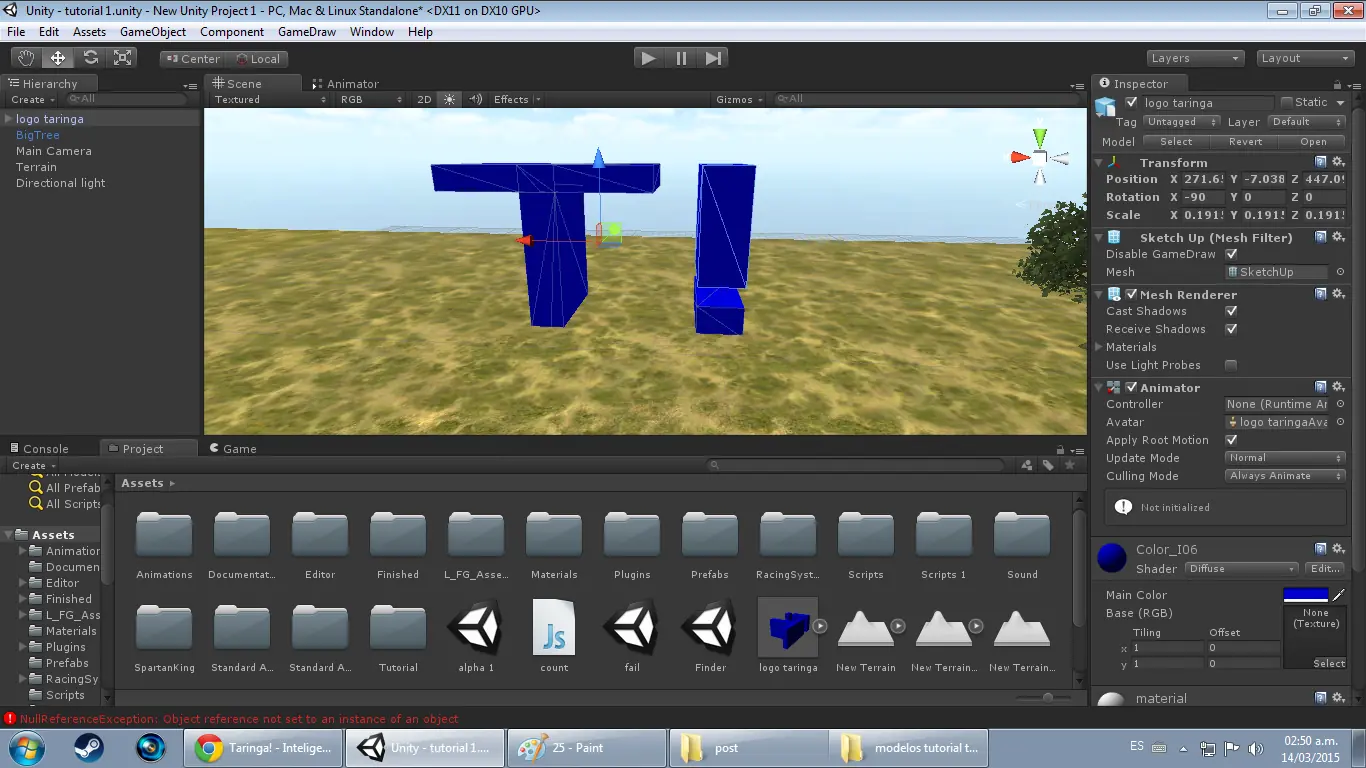The height and width of the screenshot is (768, 1366).
Task: Click the shader Edit... button
Action: (1326, 568)
